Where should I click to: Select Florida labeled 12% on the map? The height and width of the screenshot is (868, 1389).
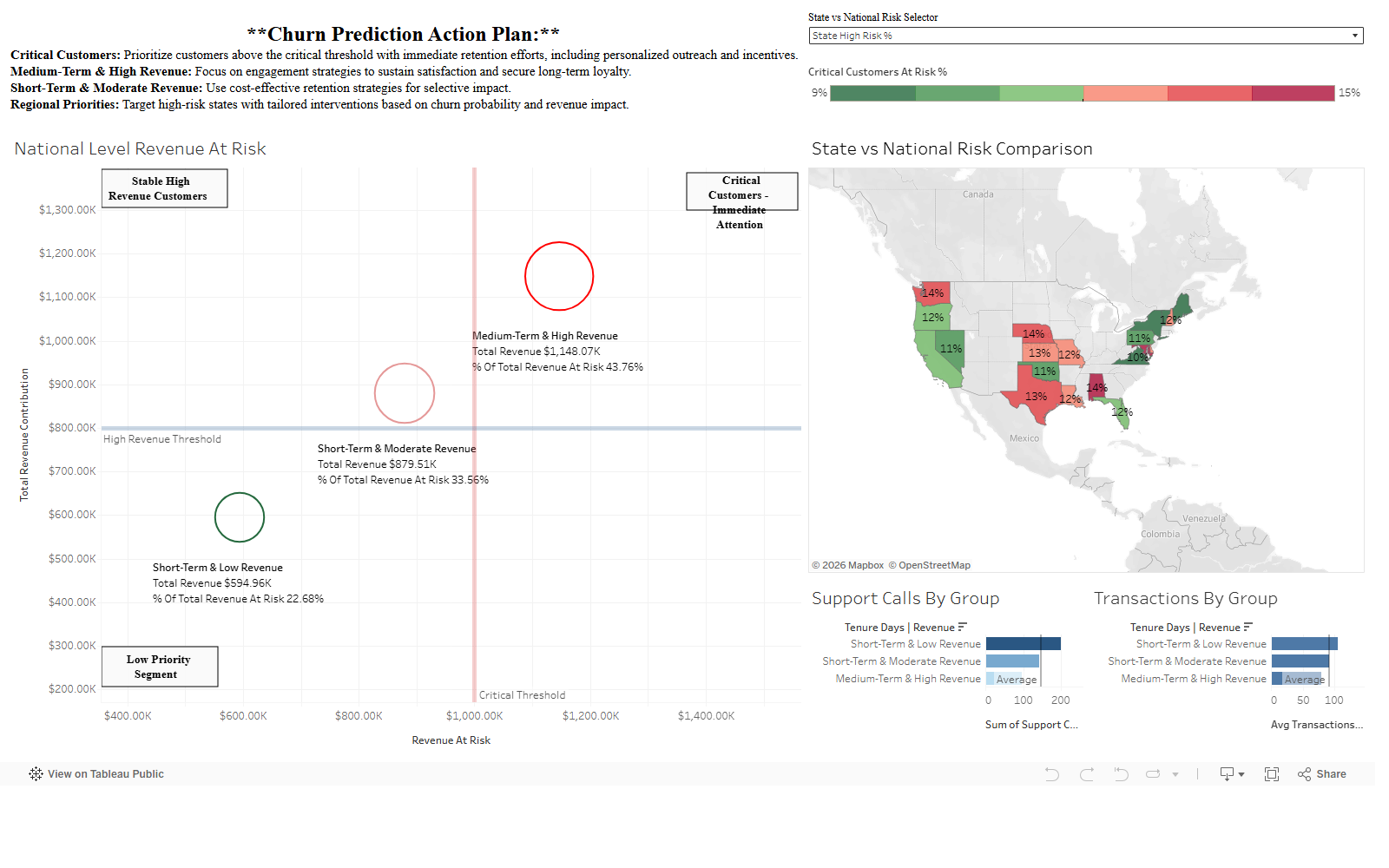(1122, 412)
